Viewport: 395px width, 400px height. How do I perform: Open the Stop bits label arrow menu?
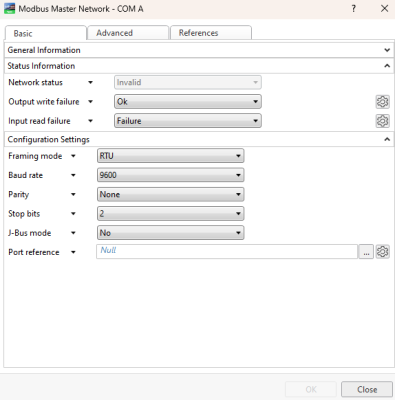[x=73, y=214]
